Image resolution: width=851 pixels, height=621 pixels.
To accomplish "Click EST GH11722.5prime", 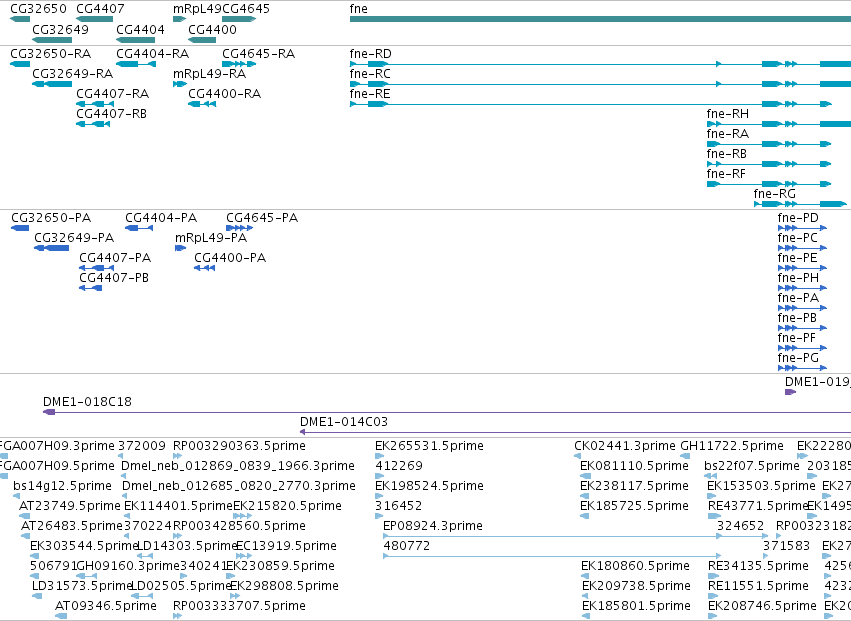I will 732,446.
